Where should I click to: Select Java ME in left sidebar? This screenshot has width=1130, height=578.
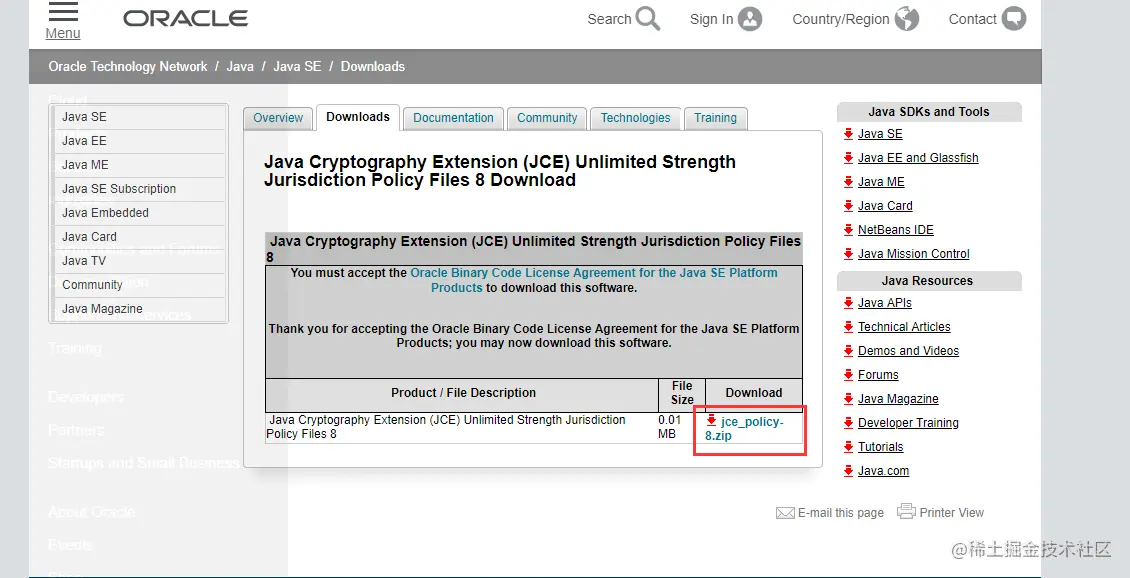point(140,165)
